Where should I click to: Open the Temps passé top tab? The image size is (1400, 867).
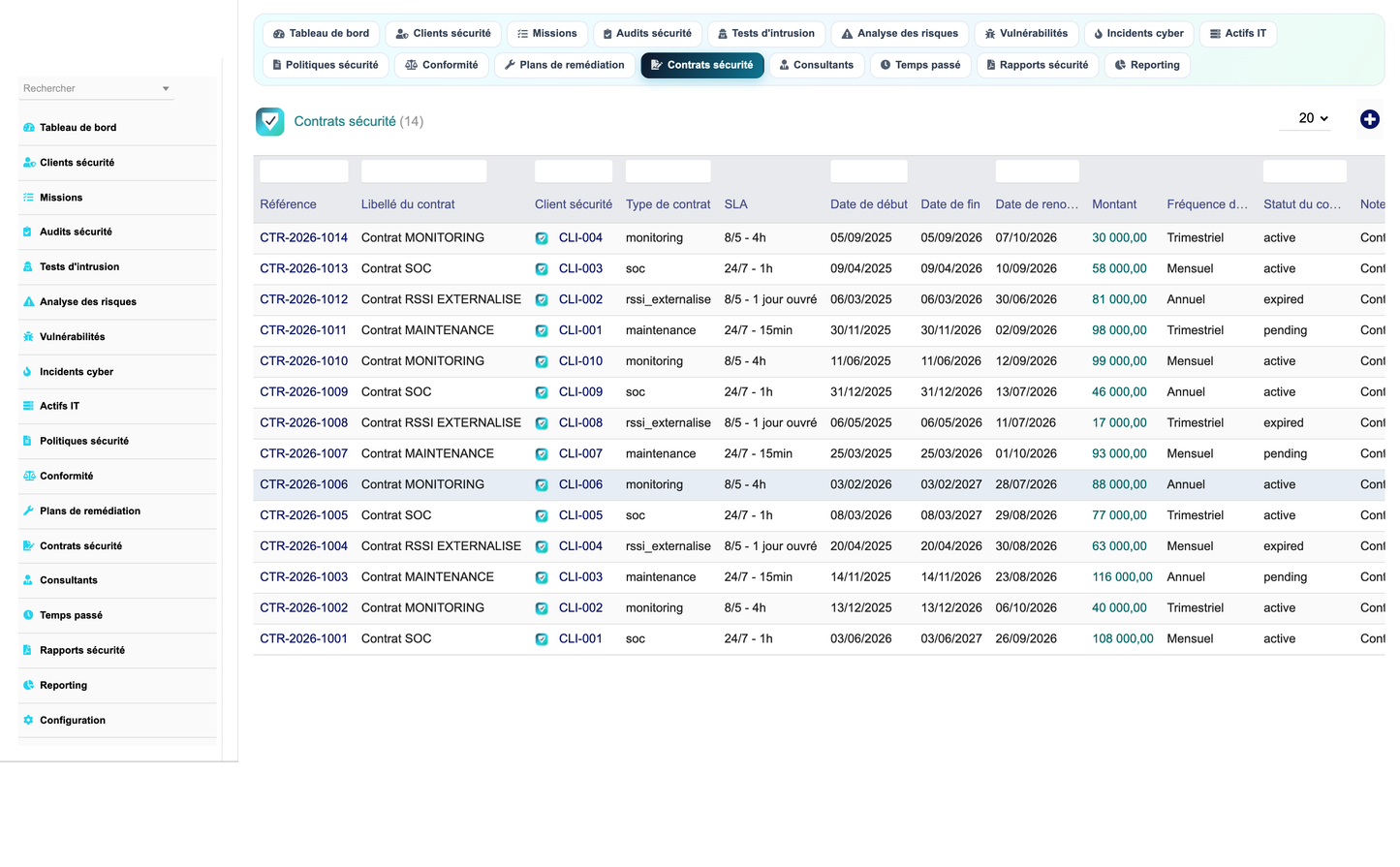tap(920, 65)
